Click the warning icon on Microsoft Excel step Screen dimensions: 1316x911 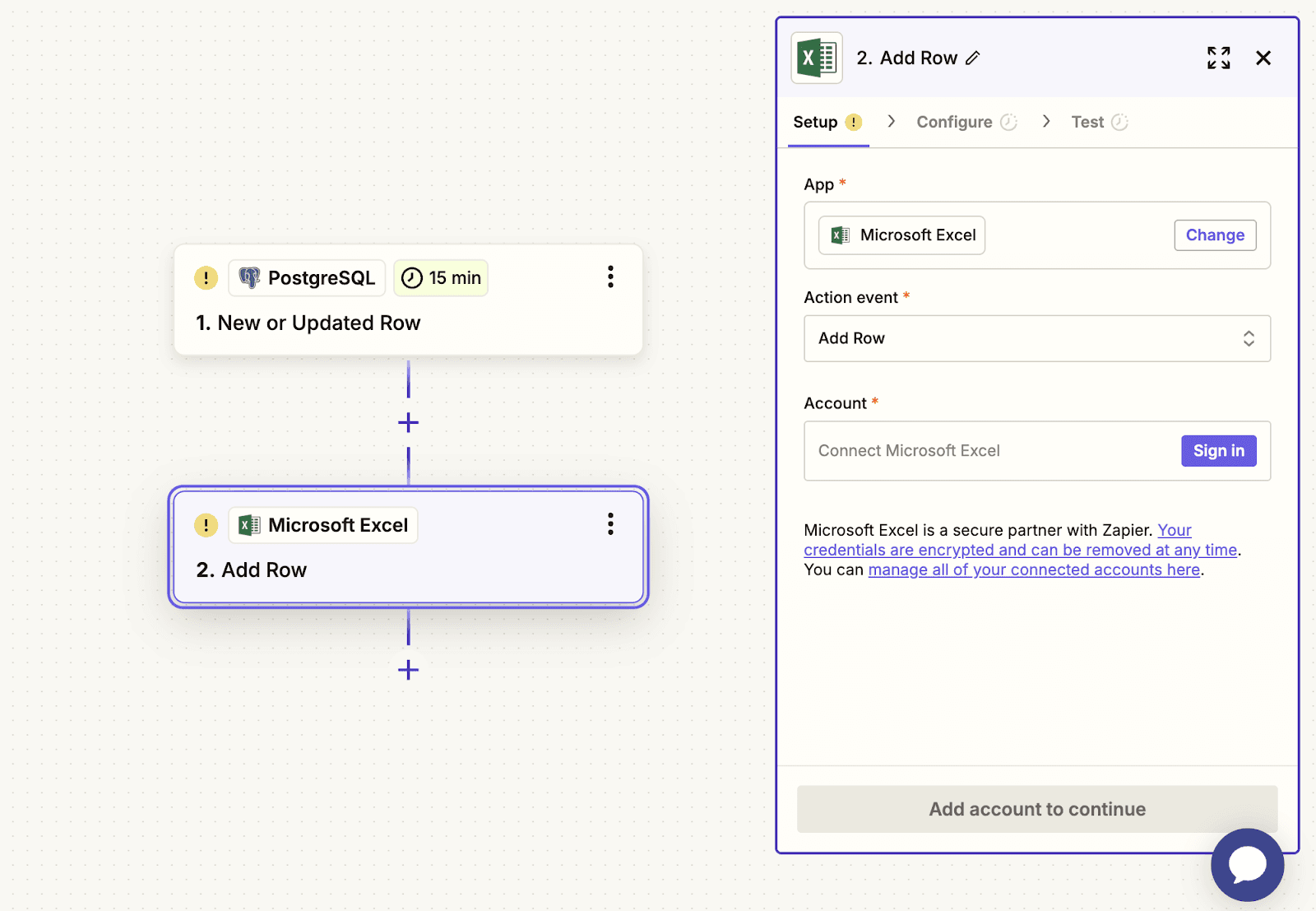(206, 525)
